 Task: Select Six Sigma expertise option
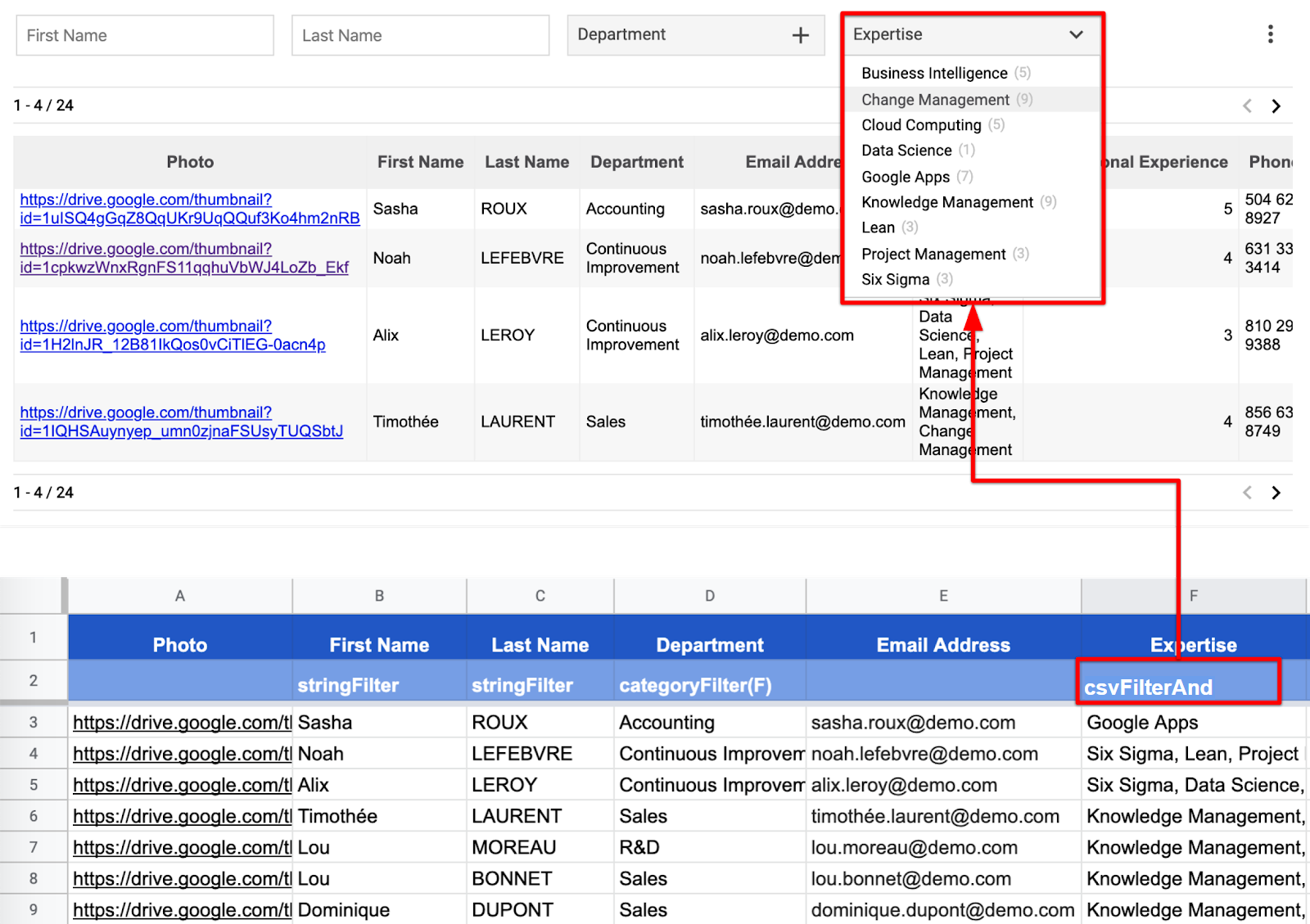[x=972, y=279]
